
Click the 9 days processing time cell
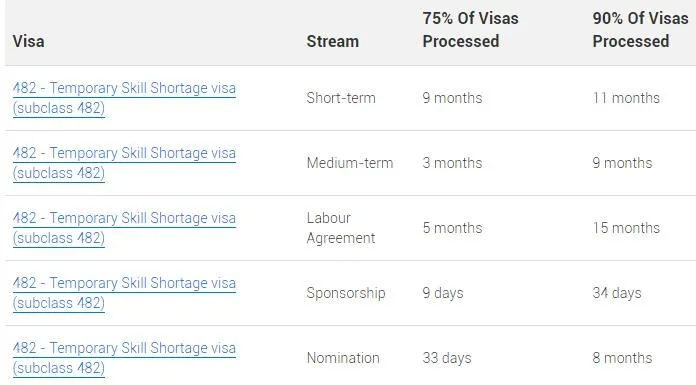click(443, 293)
